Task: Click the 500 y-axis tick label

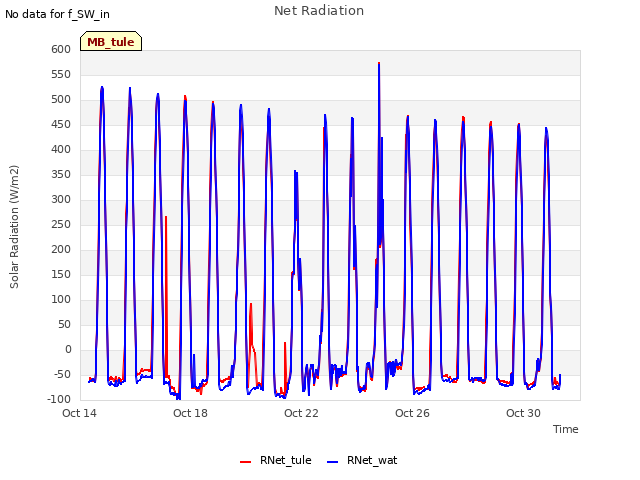Action: (61, 100)
